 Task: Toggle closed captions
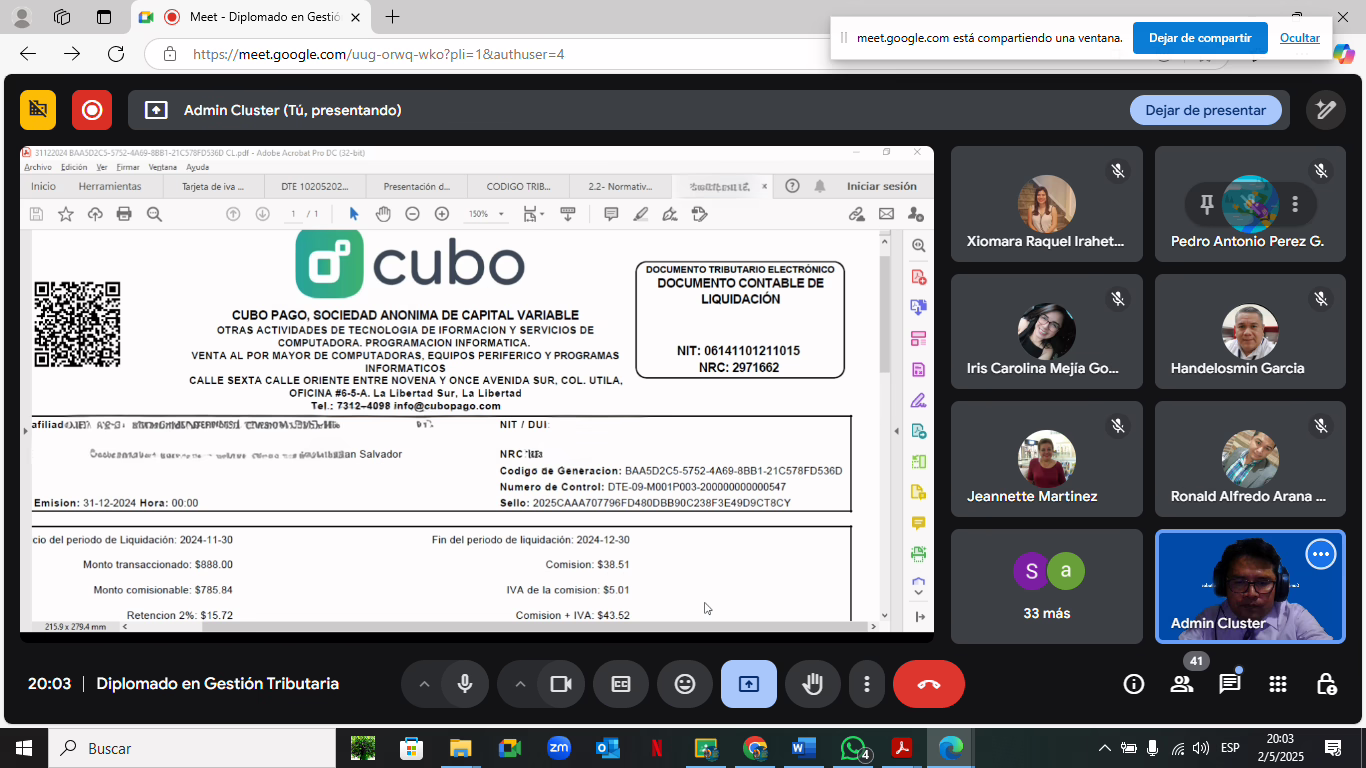pyautogui.click(x=621, y=684)
